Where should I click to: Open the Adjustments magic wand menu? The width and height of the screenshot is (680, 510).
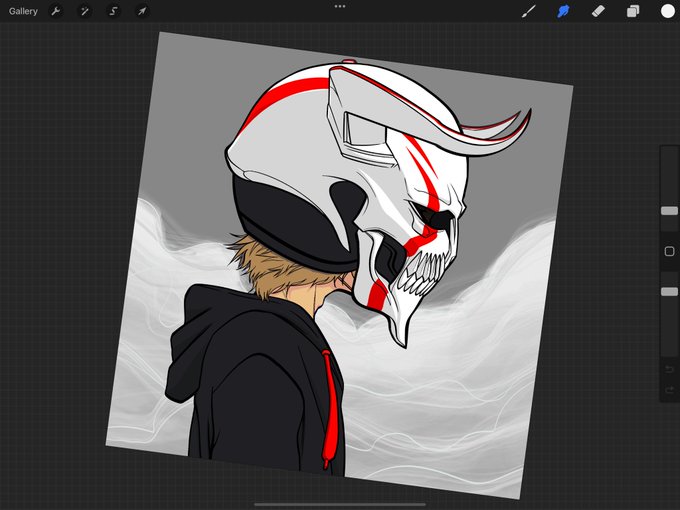pyautogui.click(x=85, y=11)
